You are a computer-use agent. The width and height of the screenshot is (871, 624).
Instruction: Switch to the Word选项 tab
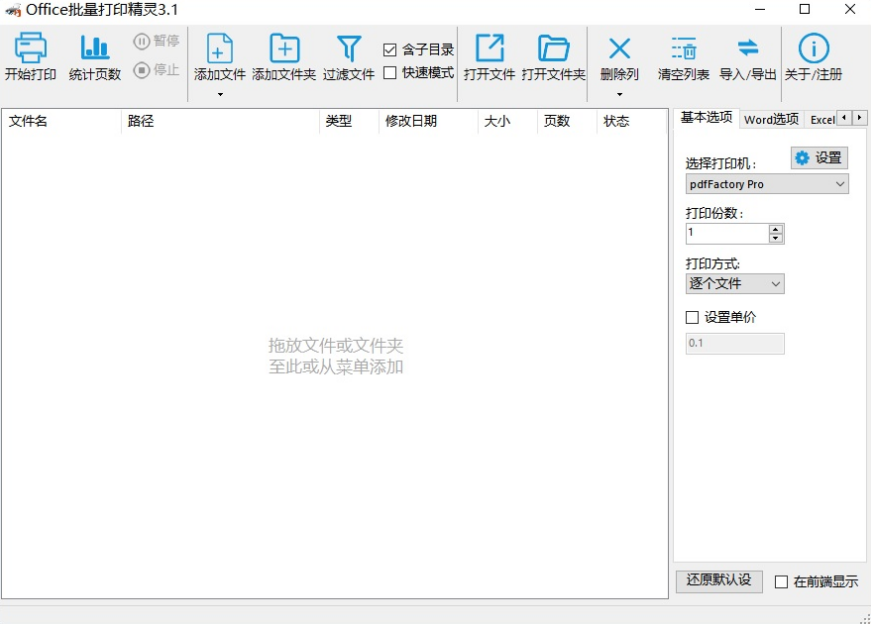pos(771,119)
